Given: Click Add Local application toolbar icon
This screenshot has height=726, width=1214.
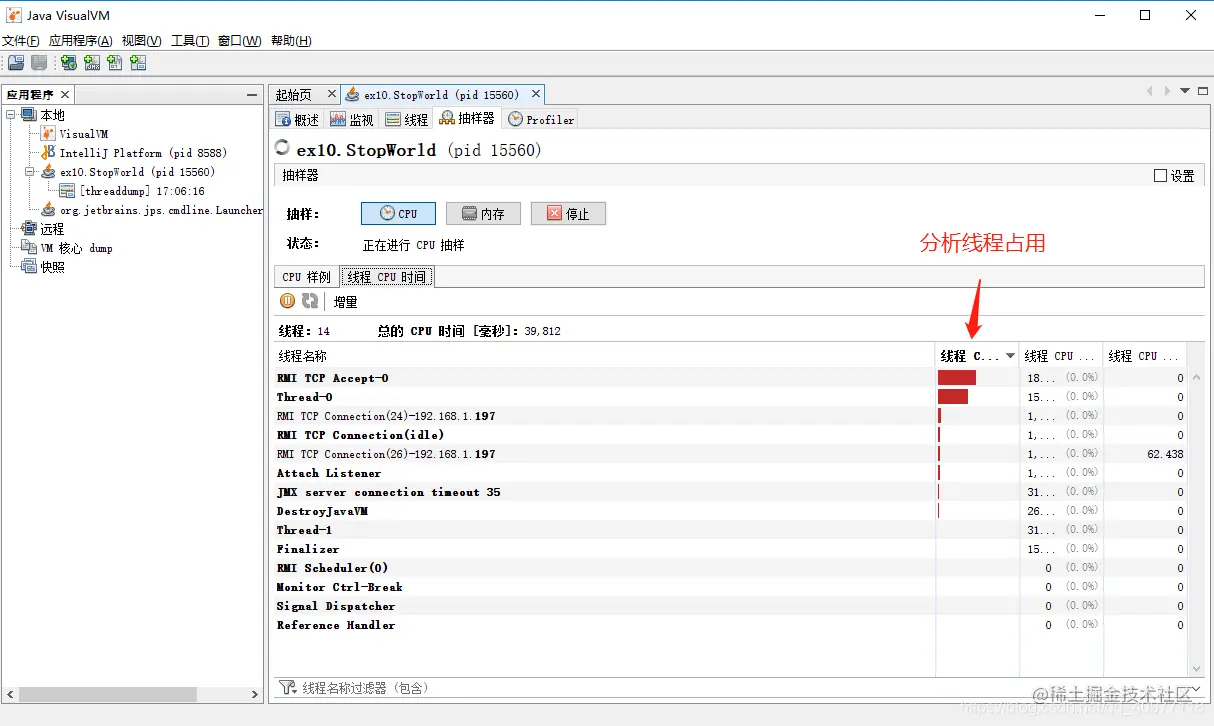Looking at the screenshot, I should point(68,63).
